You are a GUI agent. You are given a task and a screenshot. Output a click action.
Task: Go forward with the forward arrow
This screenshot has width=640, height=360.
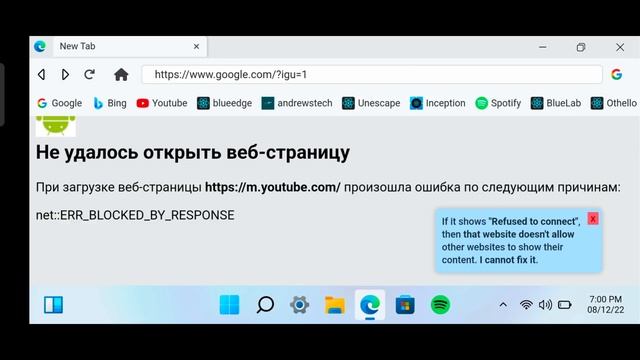pyautogui.click(x=65, y=75)
